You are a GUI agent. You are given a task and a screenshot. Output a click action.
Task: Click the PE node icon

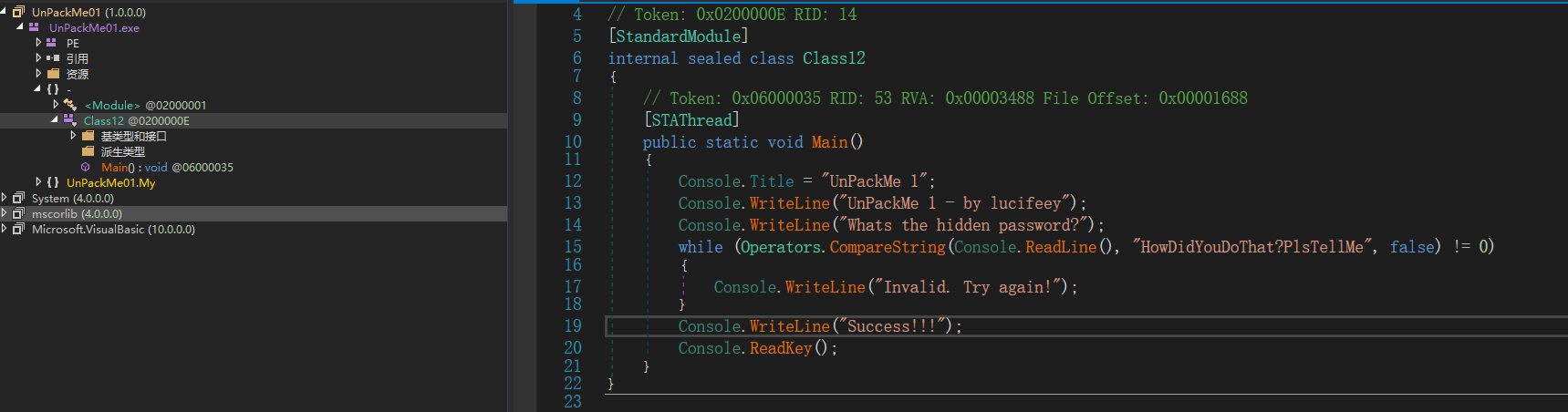pyautogui.click(x=51, y=43)
